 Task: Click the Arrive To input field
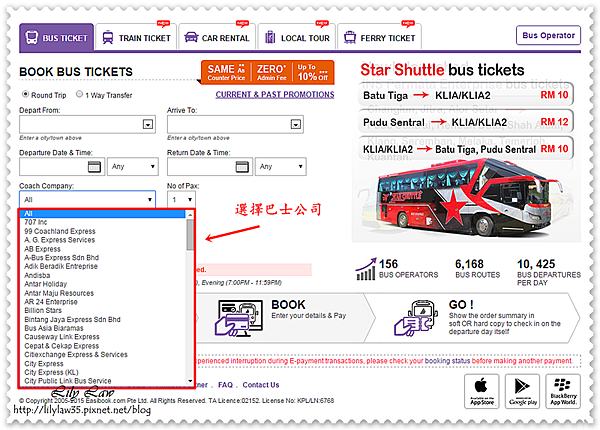tap(235, 124)
